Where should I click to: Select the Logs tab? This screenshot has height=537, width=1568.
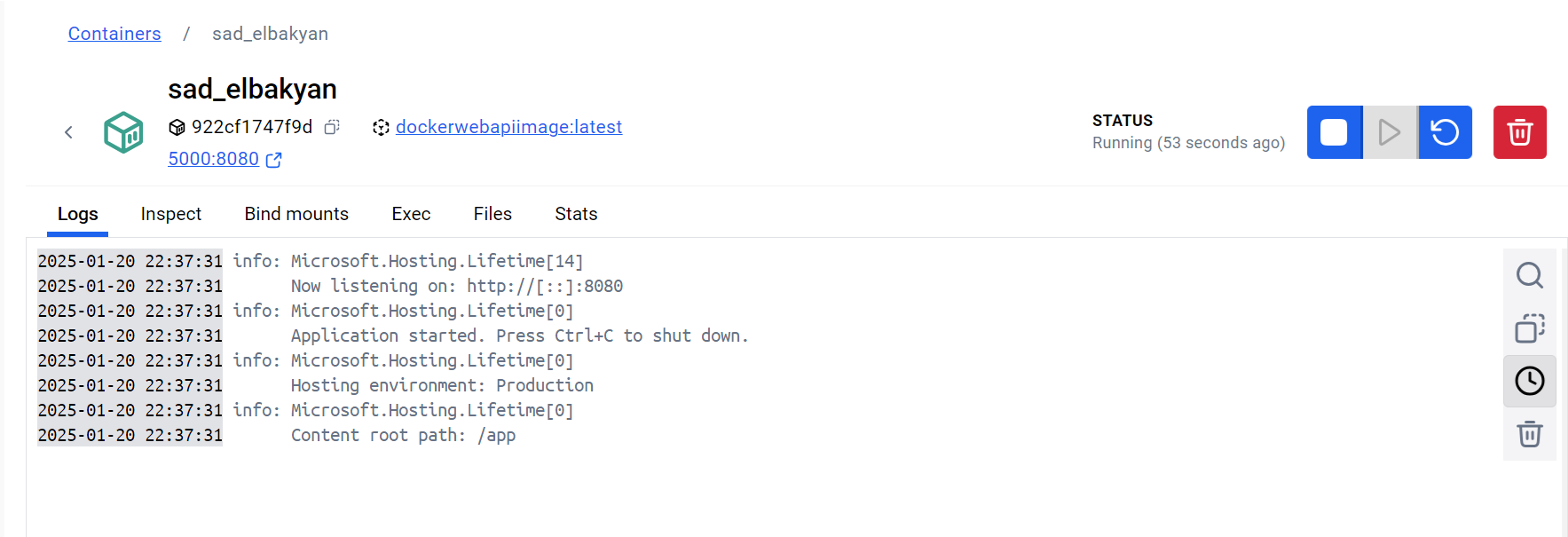[78, 214]
